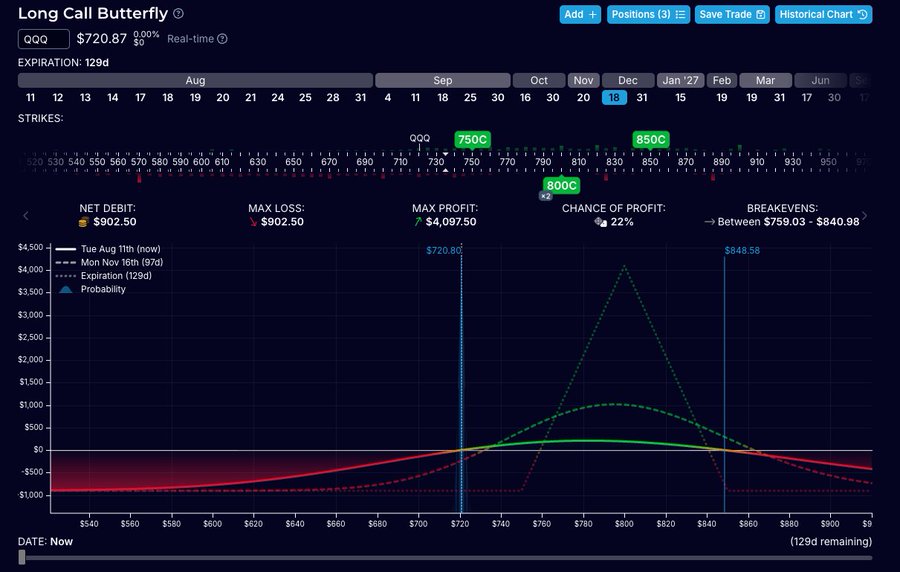
Task: Click the x2 quantity badge under 800C
Action: [546, 196]
